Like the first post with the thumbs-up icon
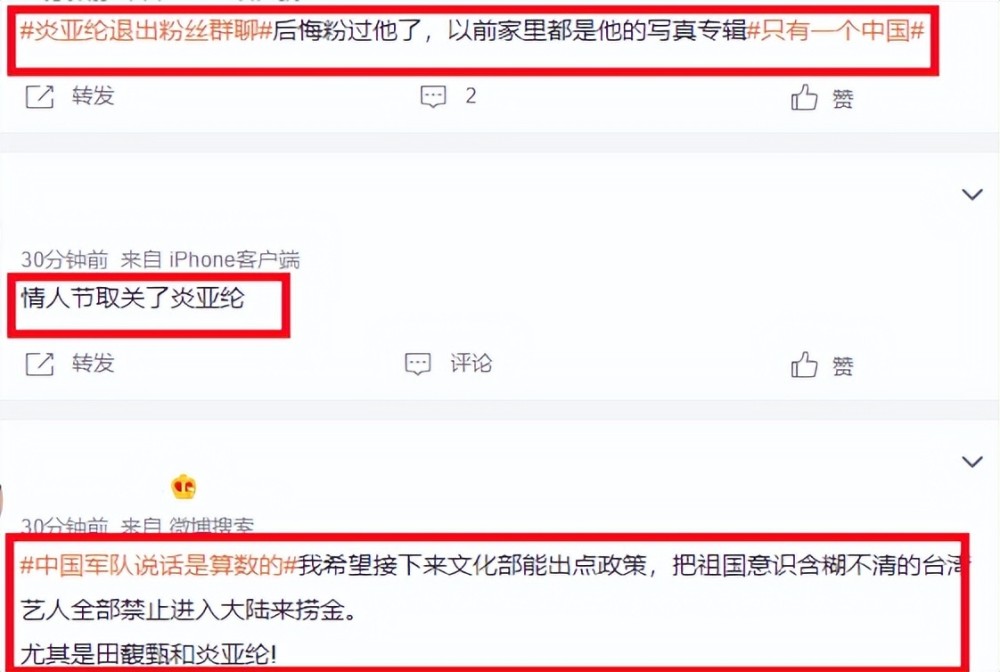Image resolution: width=1000 pixels, height=672 pixels. (x=804, y=98)
